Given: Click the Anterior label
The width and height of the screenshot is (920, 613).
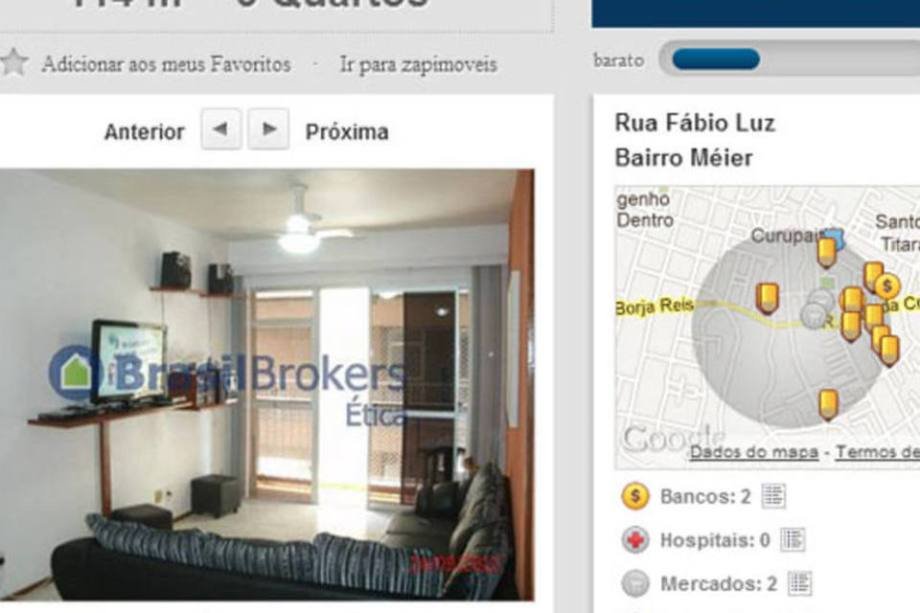Looking at the screenshot, I should [144, 132].
